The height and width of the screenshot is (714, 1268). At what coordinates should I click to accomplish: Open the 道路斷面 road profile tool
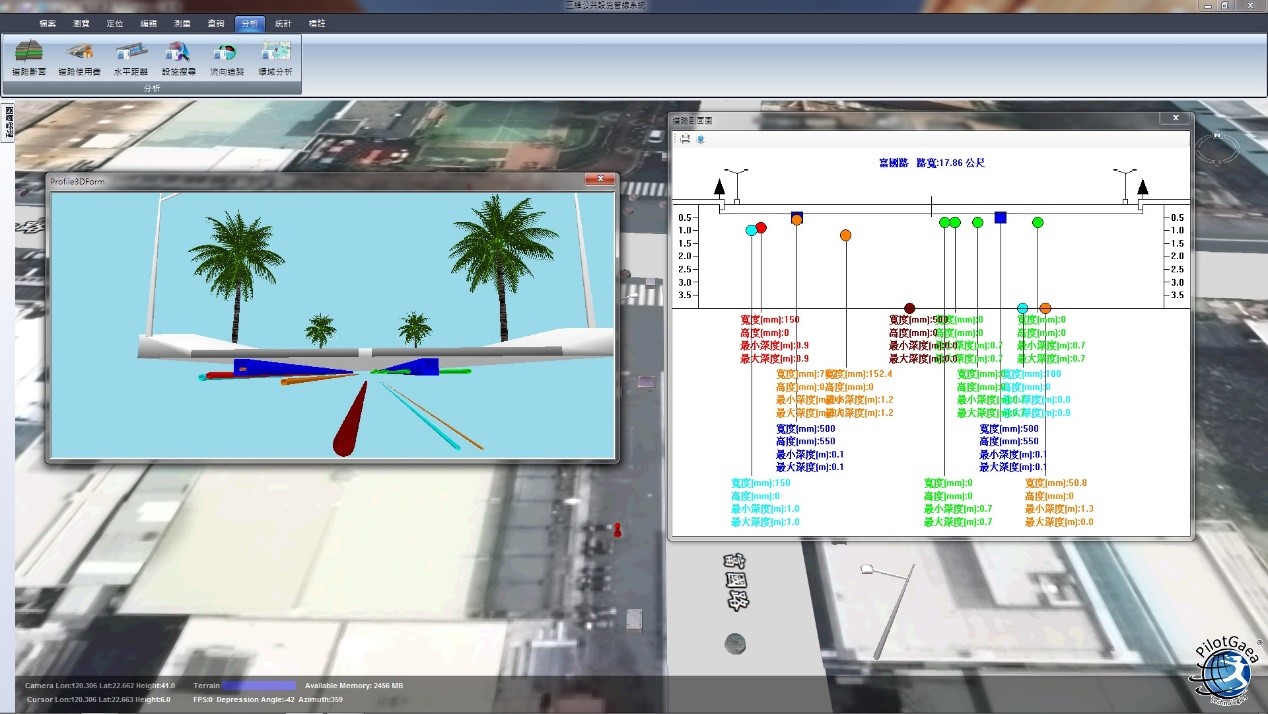click(x=29, y=58)
